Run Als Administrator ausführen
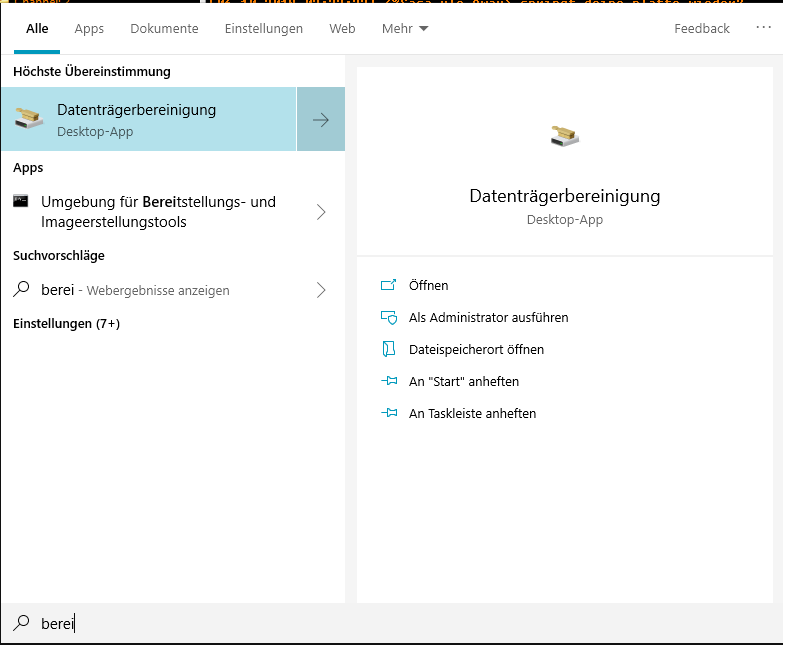This screenshot has height=645, width=785. tap(489, 317)
